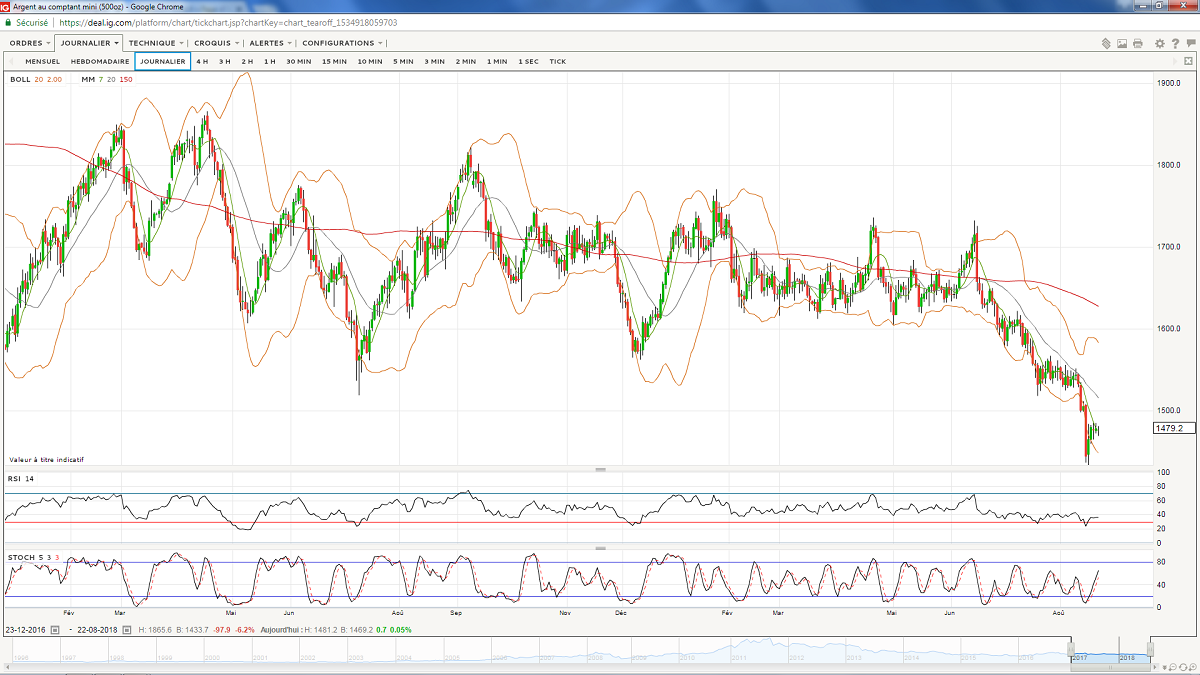Click the current price tag 1479.2
Viewport: 1200px width, 675px height.
pos(1174,428)
